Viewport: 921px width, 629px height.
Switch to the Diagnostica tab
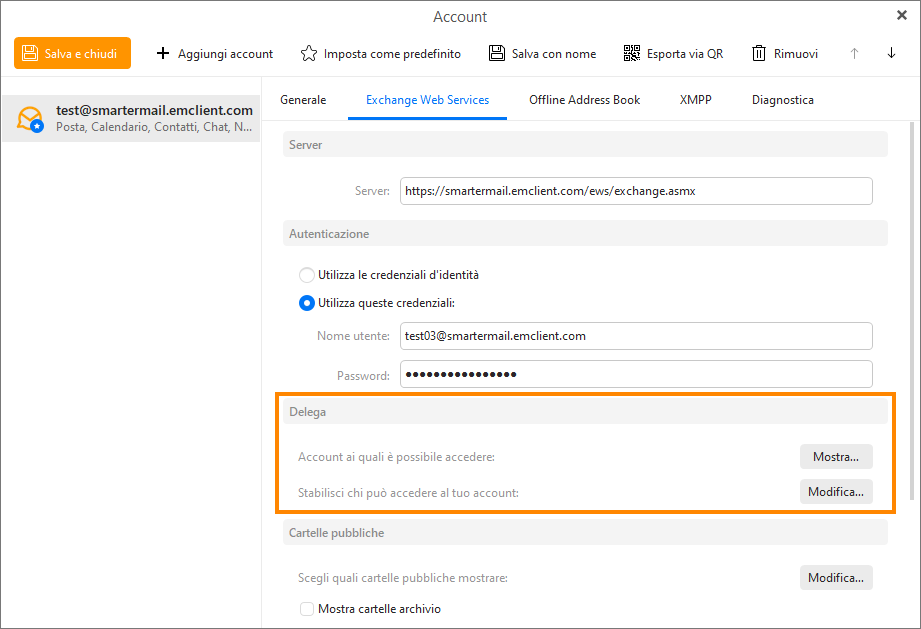[782, 100]
